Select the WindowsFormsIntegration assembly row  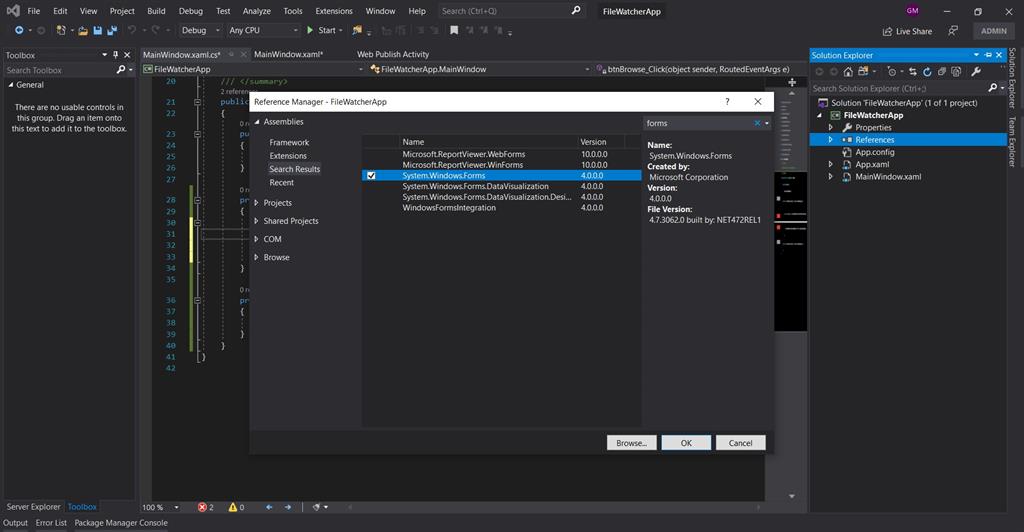(502, 208)
